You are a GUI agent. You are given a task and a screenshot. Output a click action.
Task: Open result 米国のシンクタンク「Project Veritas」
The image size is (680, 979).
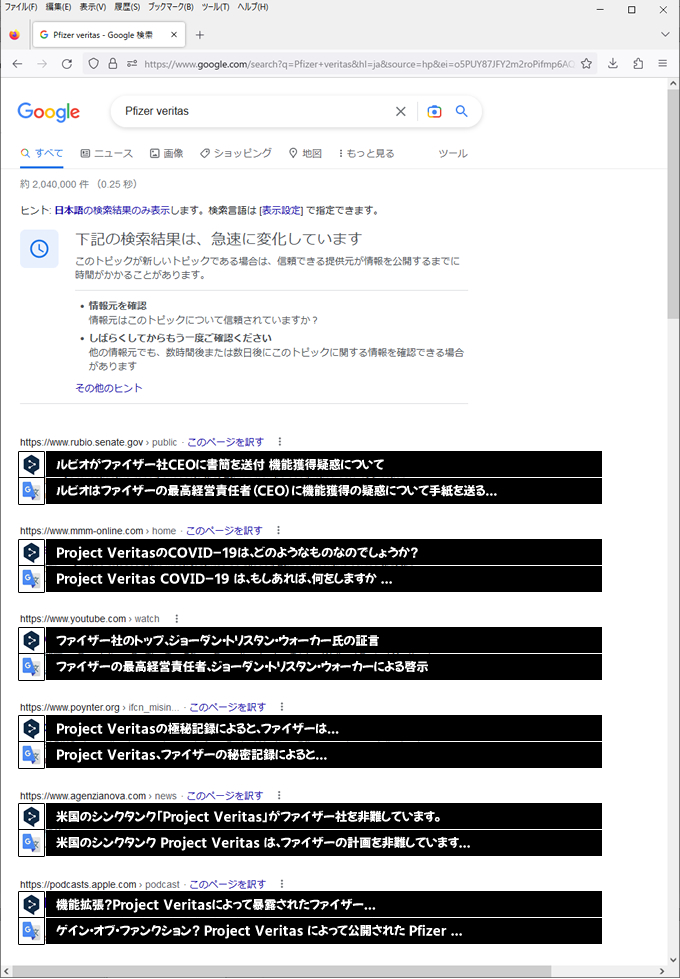pyautogui.click(x=249, y=817)
